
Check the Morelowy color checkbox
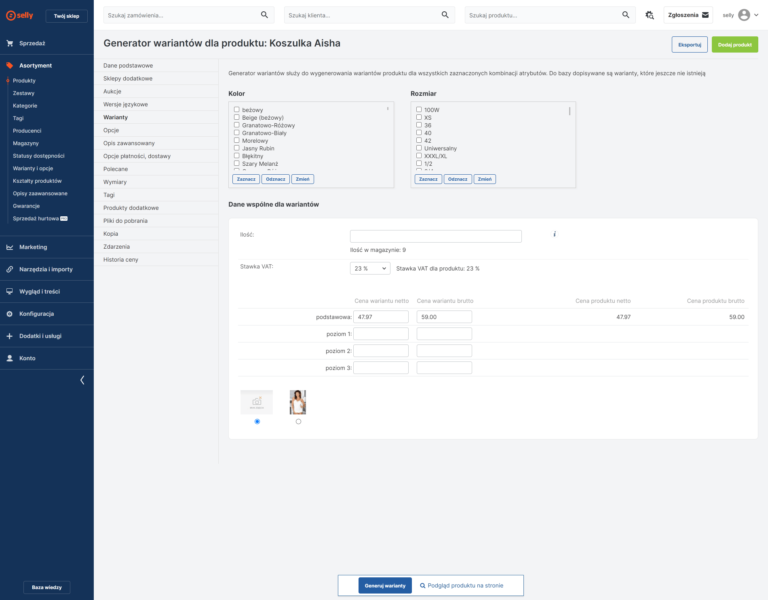237,140
